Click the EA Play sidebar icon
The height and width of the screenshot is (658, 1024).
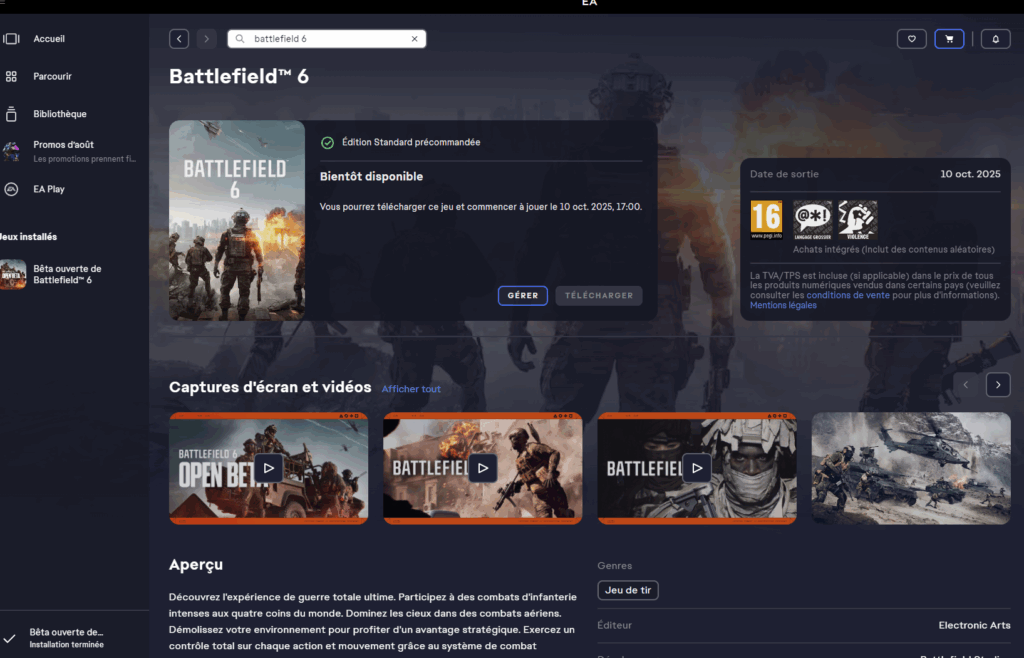[11, 189]
